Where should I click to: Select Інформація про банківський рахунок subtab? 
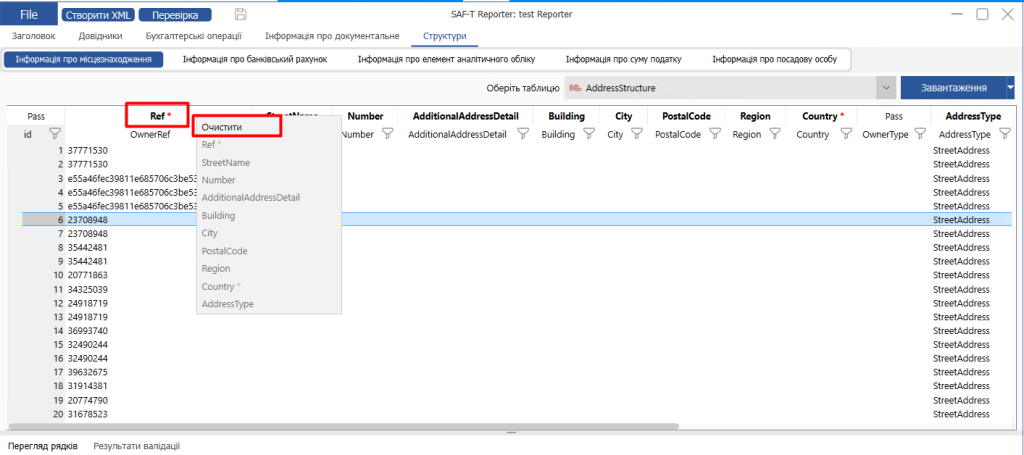(255, 59)
